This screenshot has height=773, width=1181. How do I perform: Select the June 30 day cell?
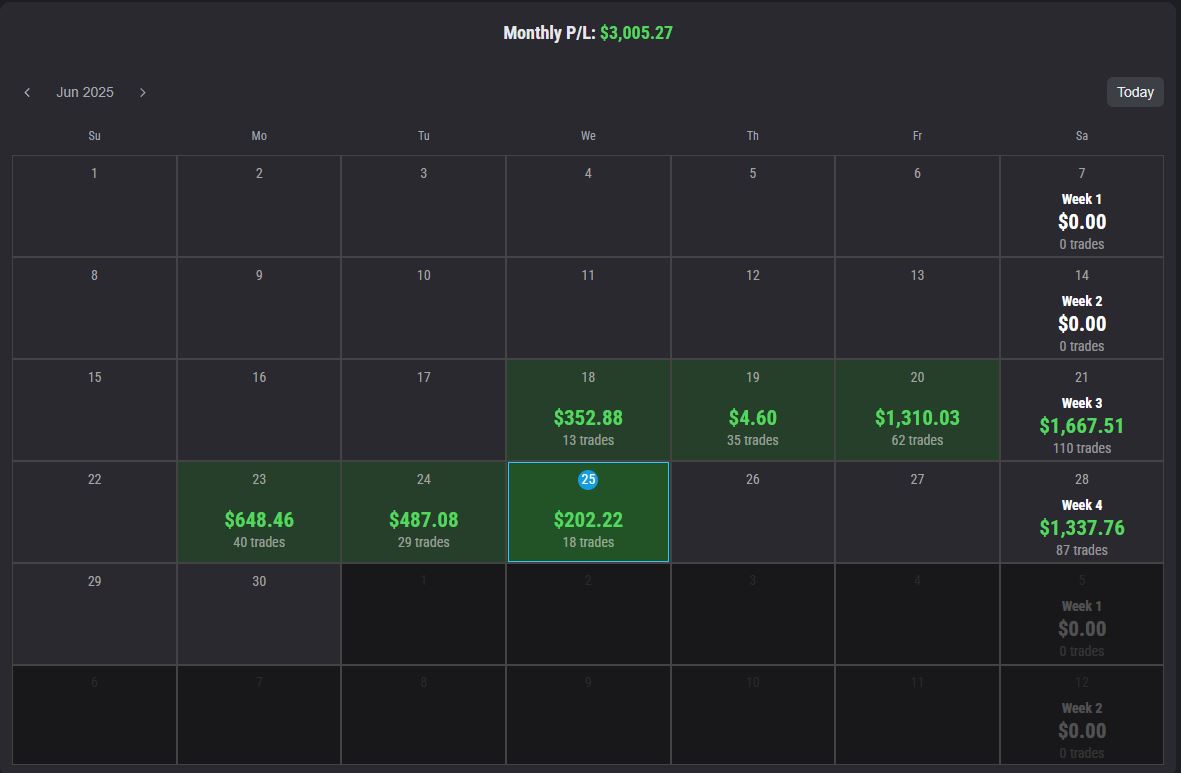point(259,614)
